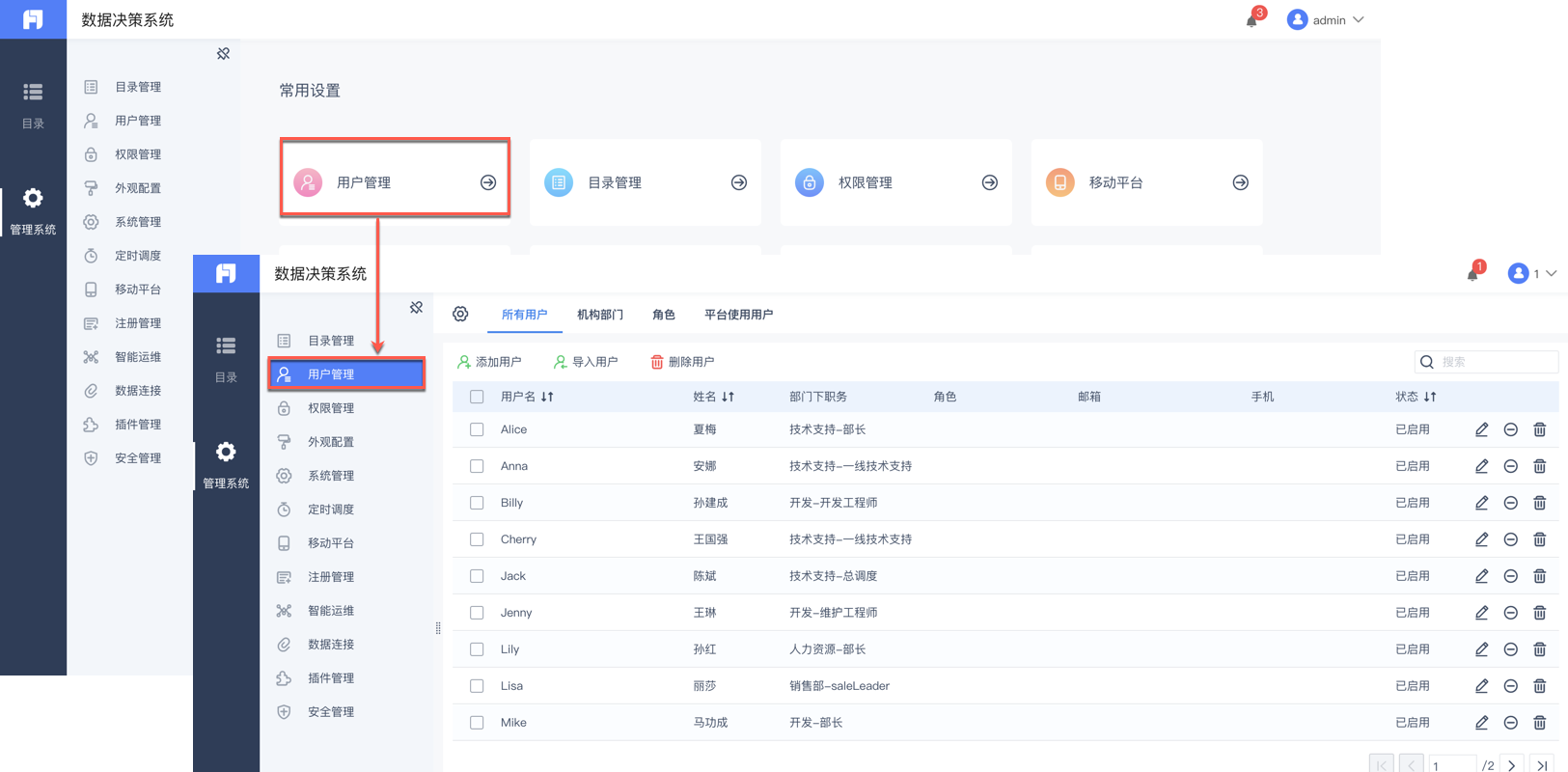
Task: Open the 用户管理 card under 常用设置
Action: pyautogui.click(x=395, y=182)
